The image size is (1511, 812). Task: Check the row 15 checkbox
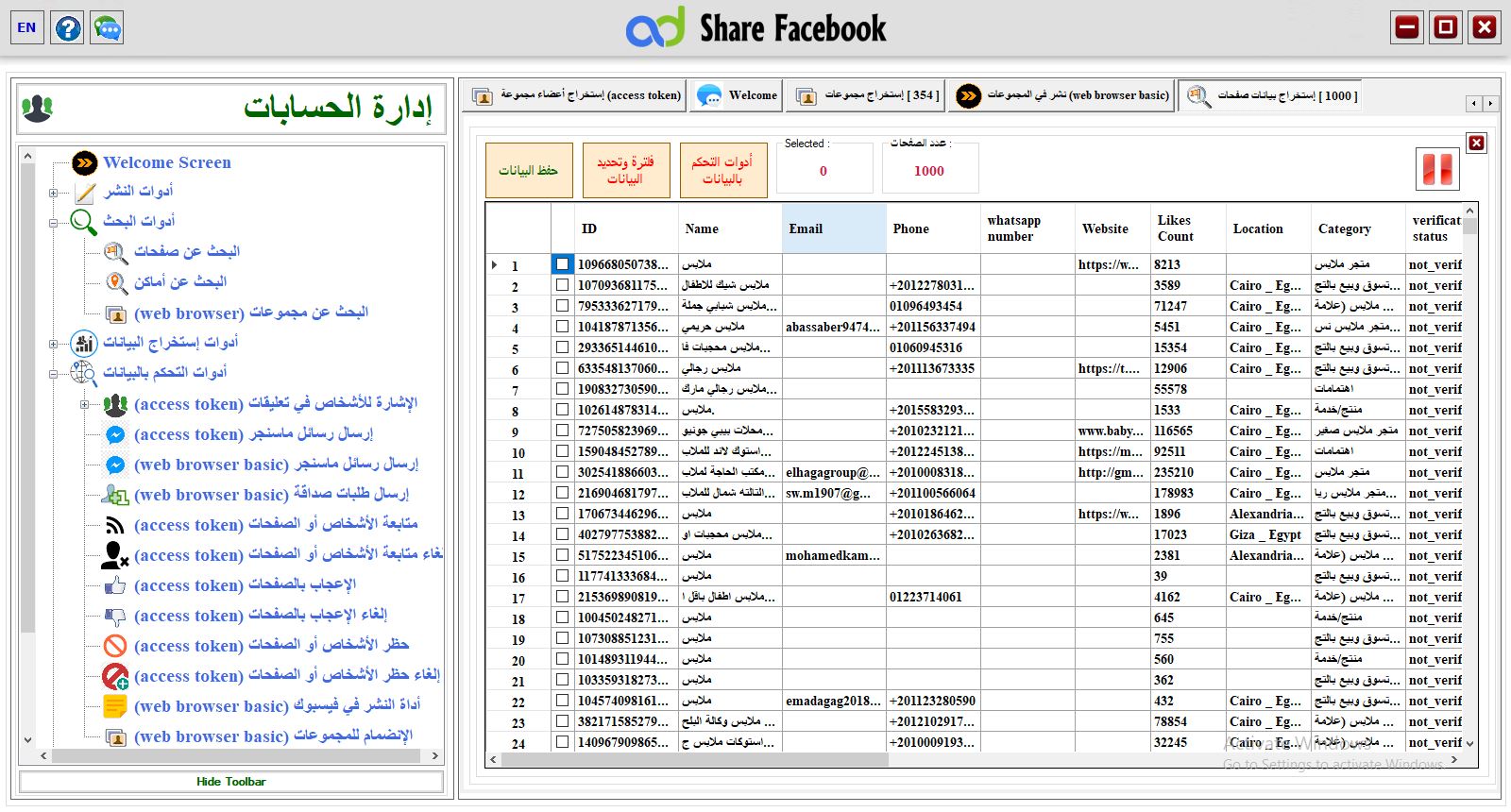562,555
